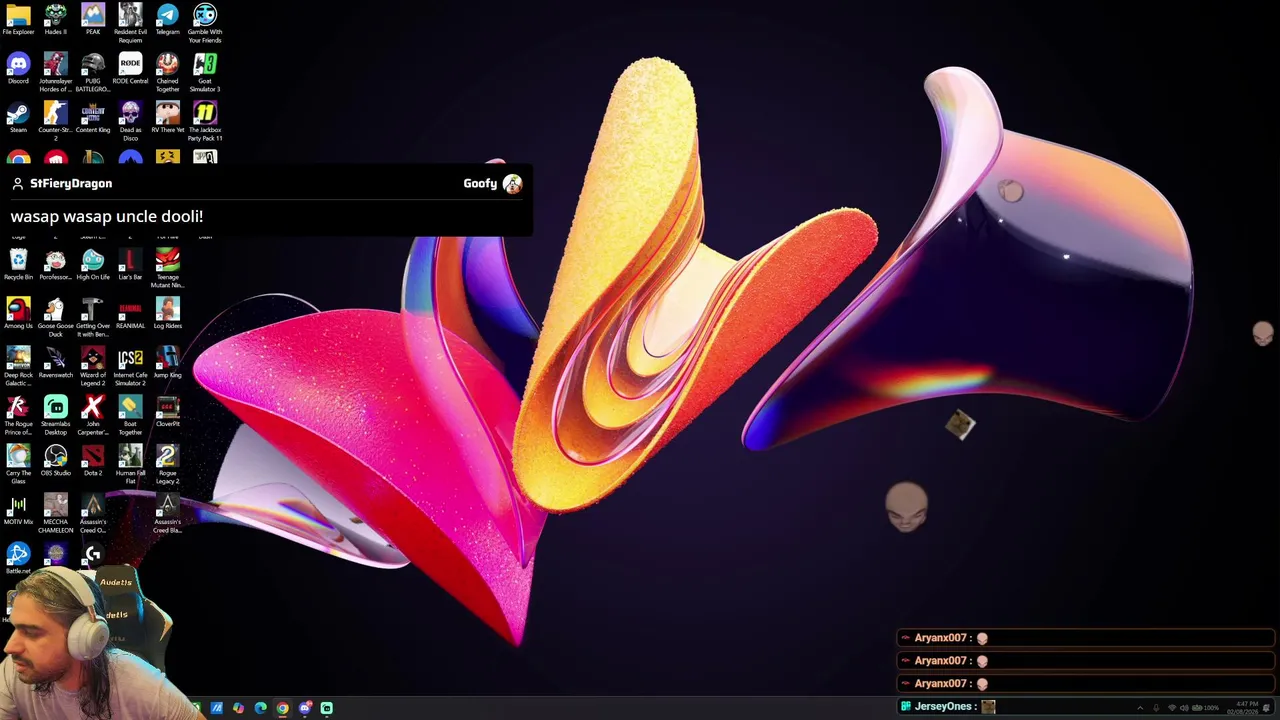Launch Assassin's Creed O... shortcut
The width and height of the screenshot is (1280, 720).
93,514
